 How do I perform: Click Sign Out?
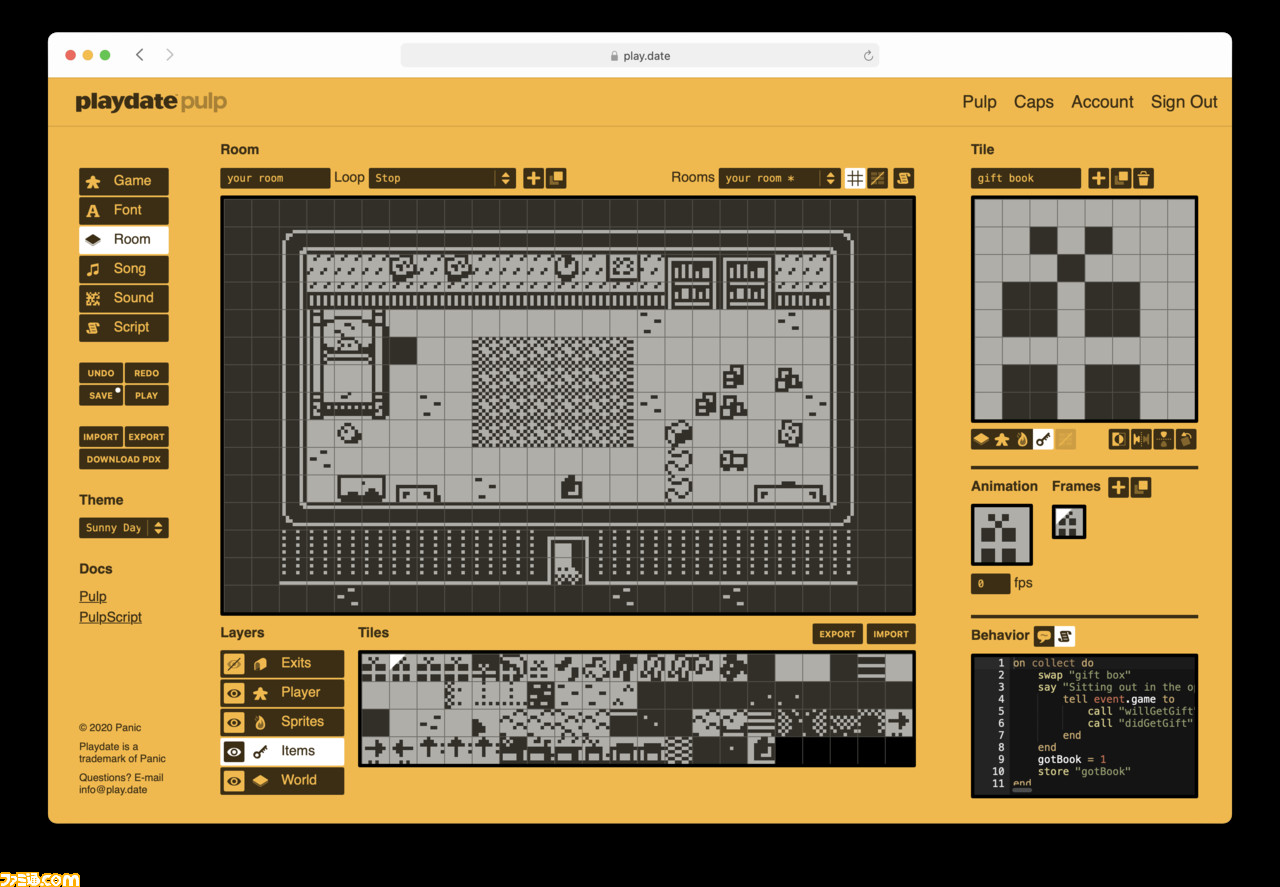[1184, 102]
